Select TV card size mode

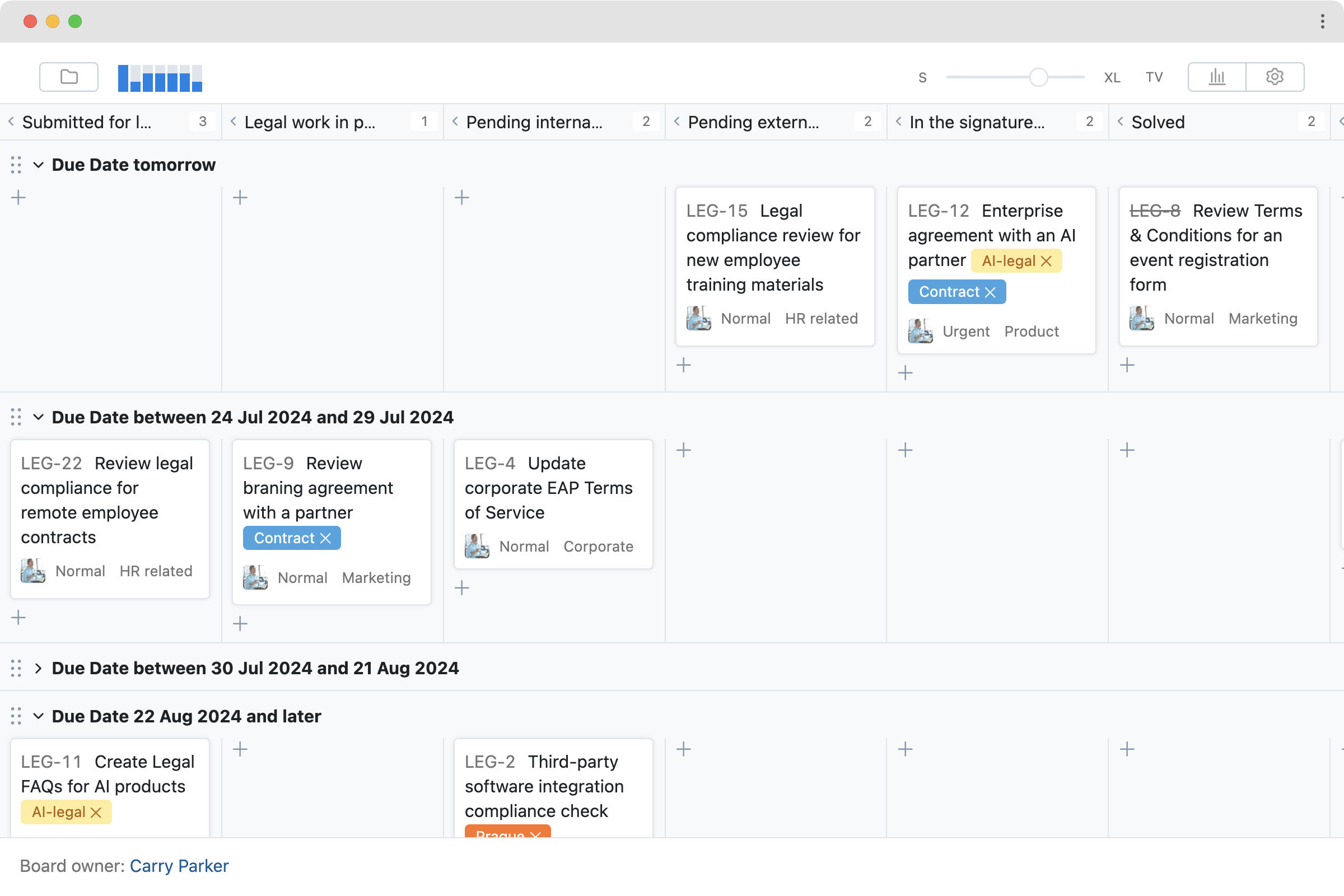coord(1154,77)
